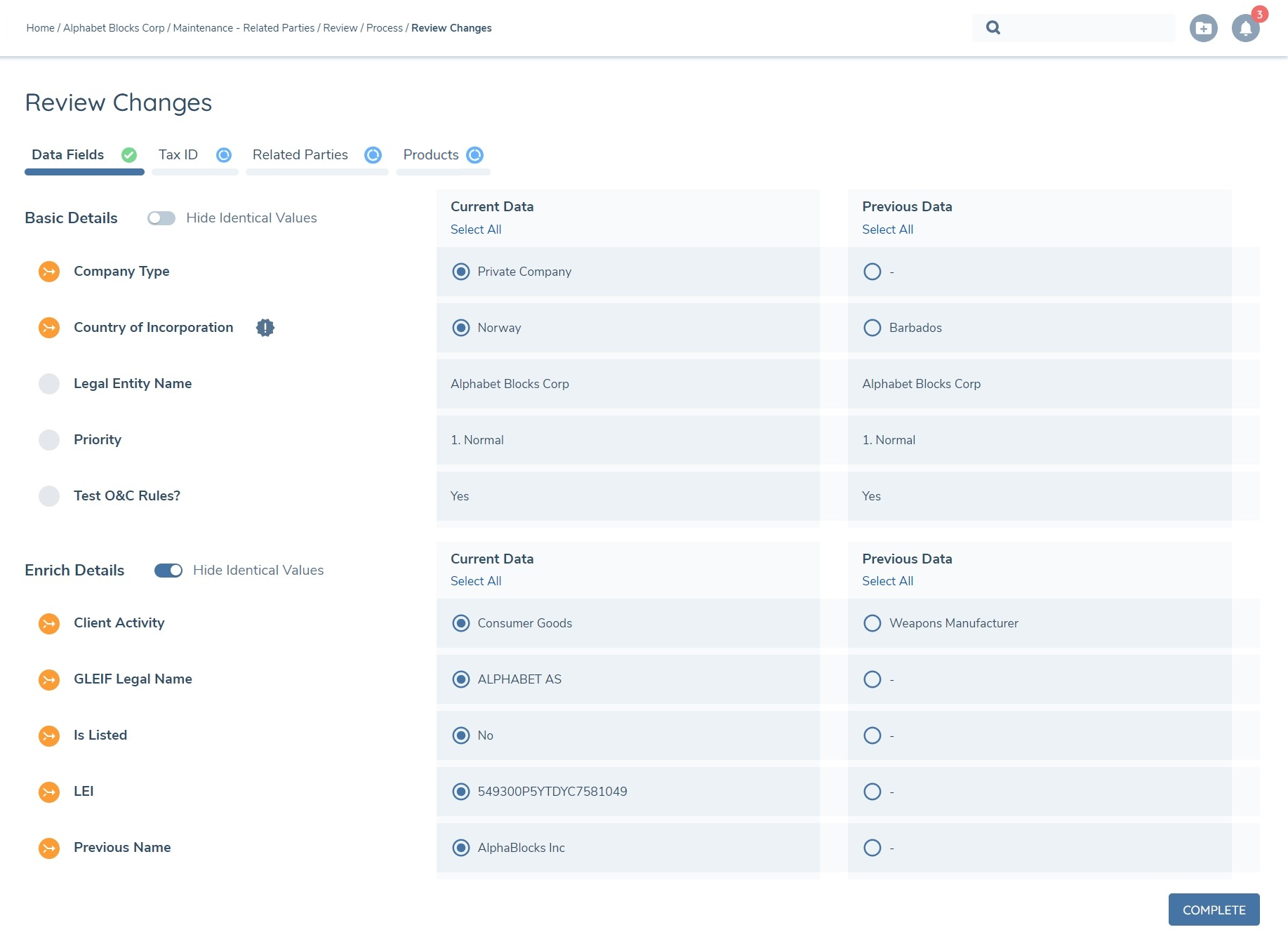Screen dimensions: 1288x946
Task: Click inside the search field
Action: [1074, 27]
